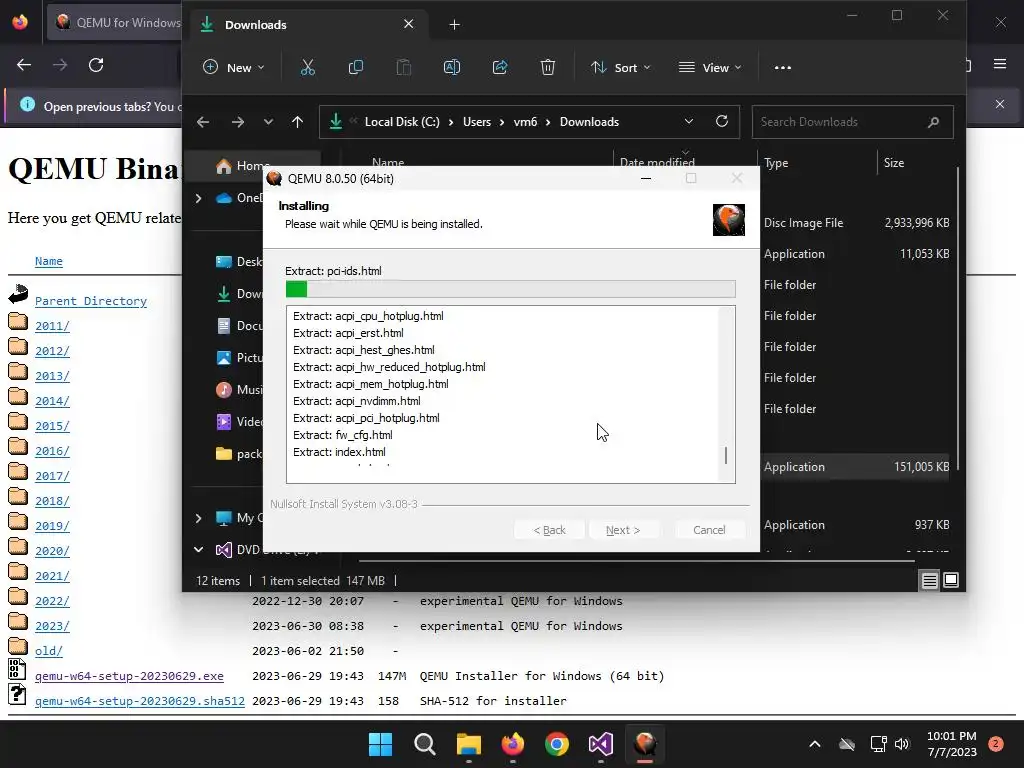The width and height of the screenshot is (1024, 768).
Task: Click the Cut icon in Explorer toolbar
Action: pyautogui.click(x=308, y=67)
